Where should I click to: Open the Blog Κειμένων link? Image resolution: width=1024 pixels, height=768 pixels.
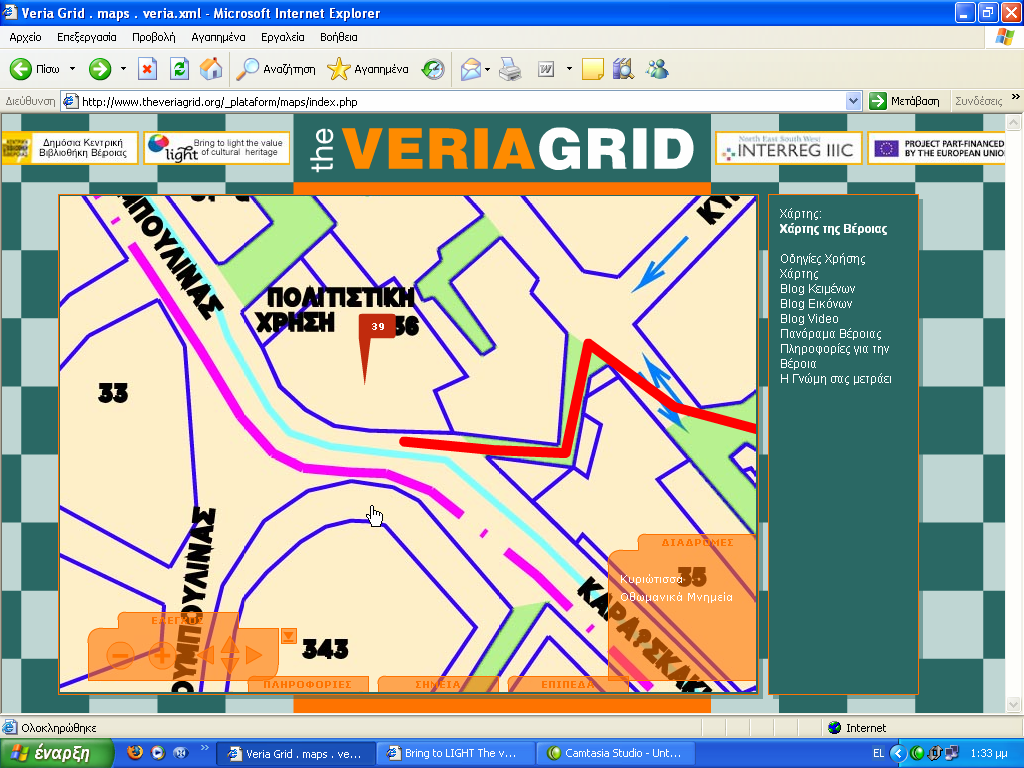pyautogui.click(x=818, y=289)
